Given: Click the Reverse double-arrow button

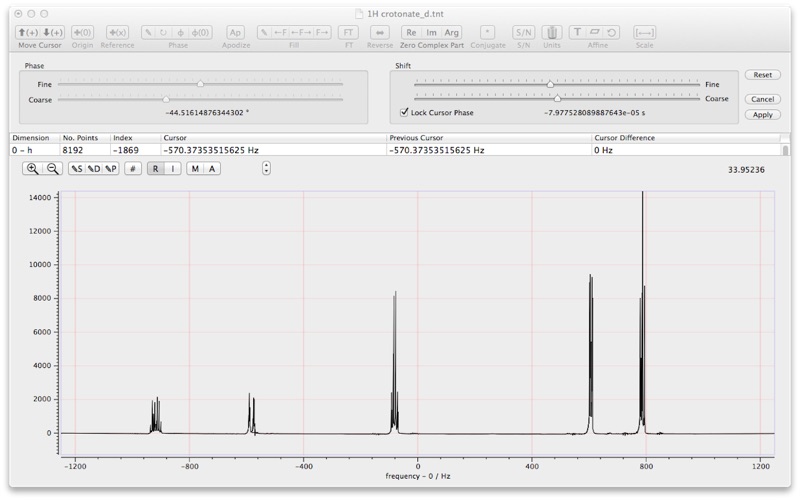Looking at the screenshot, I should coord(380,33).
